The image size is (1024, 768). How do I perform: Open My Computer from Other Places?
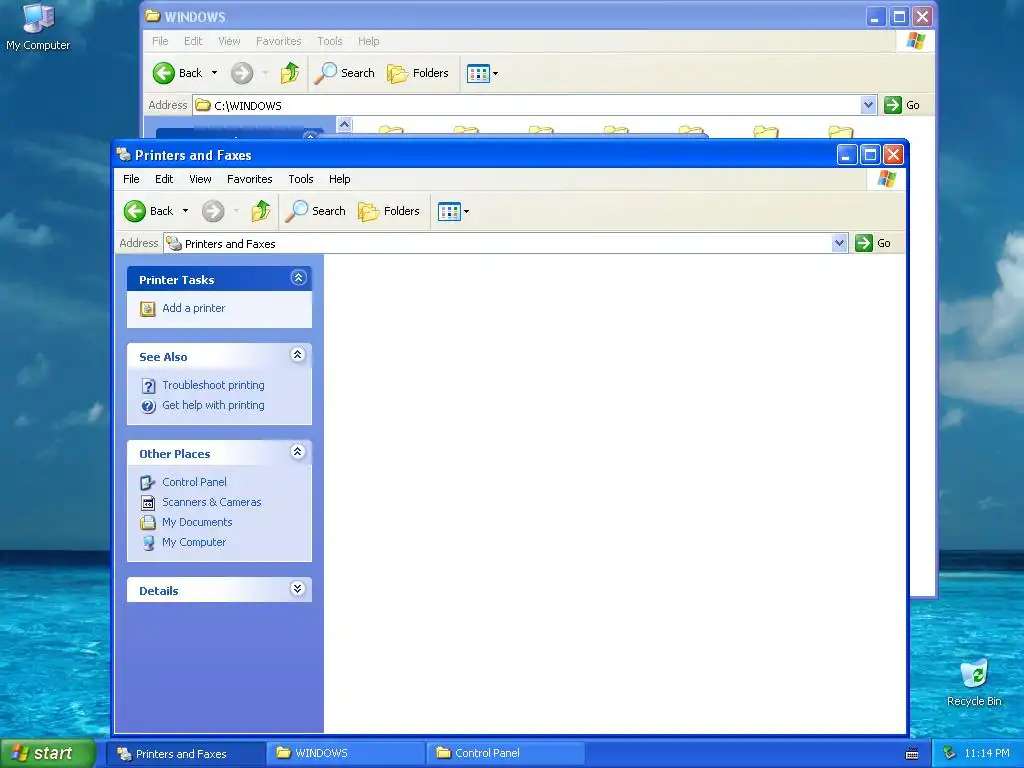[194, 542]
